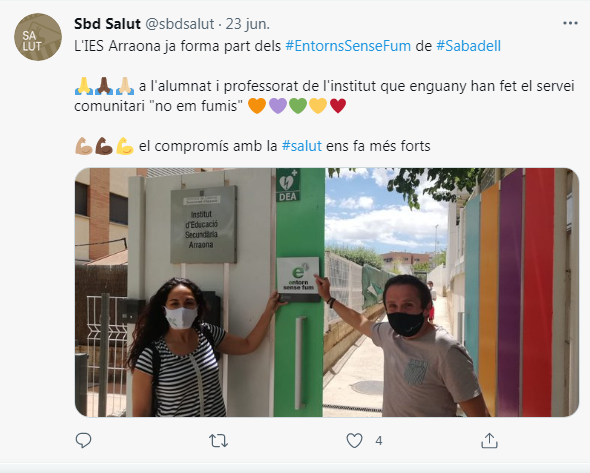Enlarge the attached IES Arraona photo
Image resolution: width=590 pixels, height=473 pixels.
327,292
